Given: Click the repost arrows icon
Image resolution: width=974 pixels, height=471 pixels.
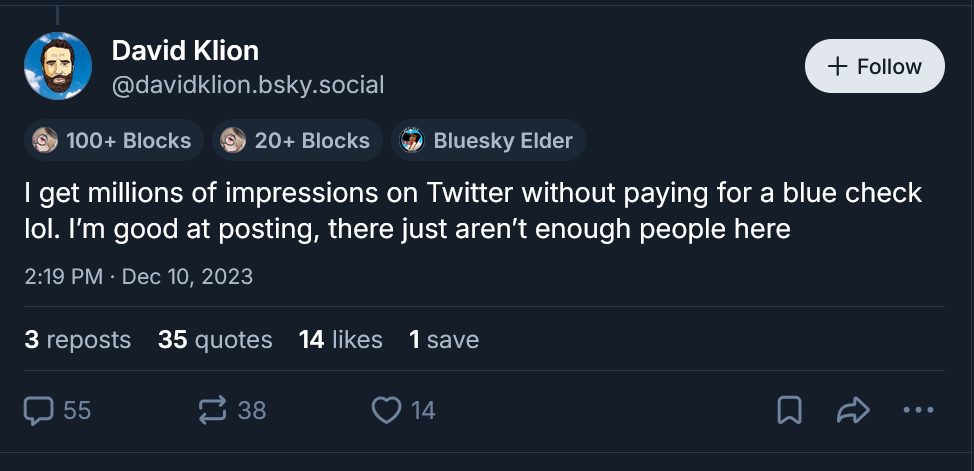Looking at the screenshot, I should tap(214, 410).
